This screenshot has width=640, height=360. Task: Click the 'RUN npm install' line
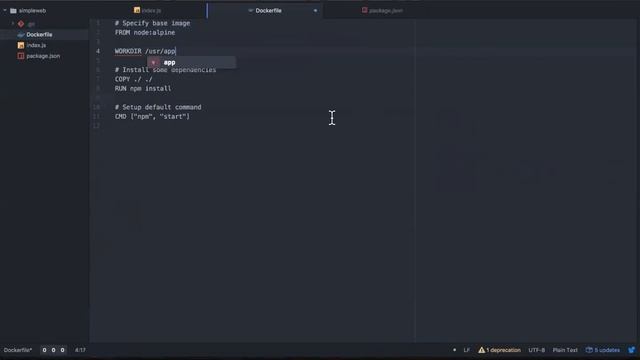143,89
